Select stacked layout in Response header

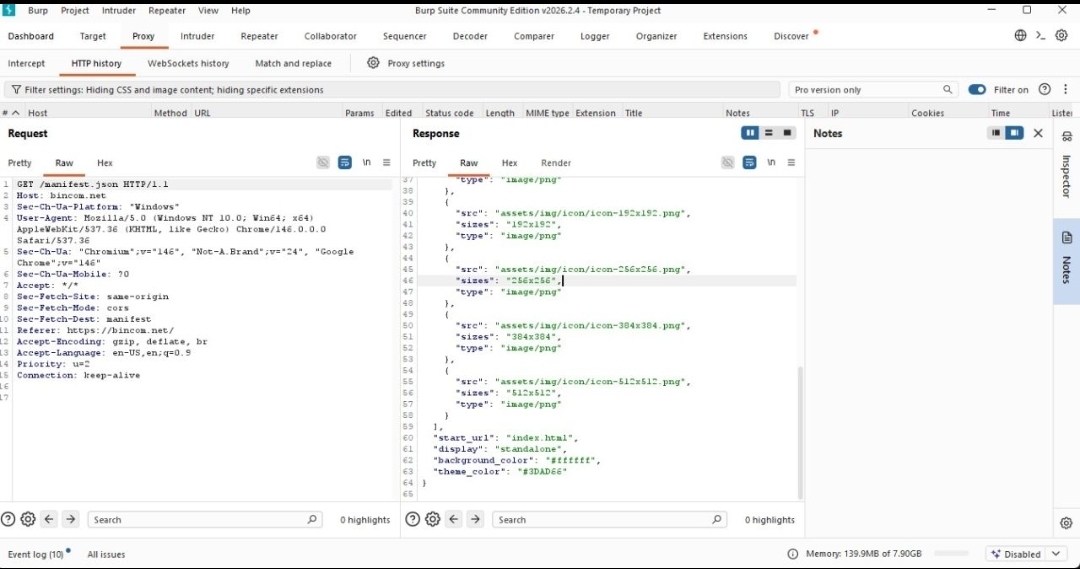pos(769,133)
